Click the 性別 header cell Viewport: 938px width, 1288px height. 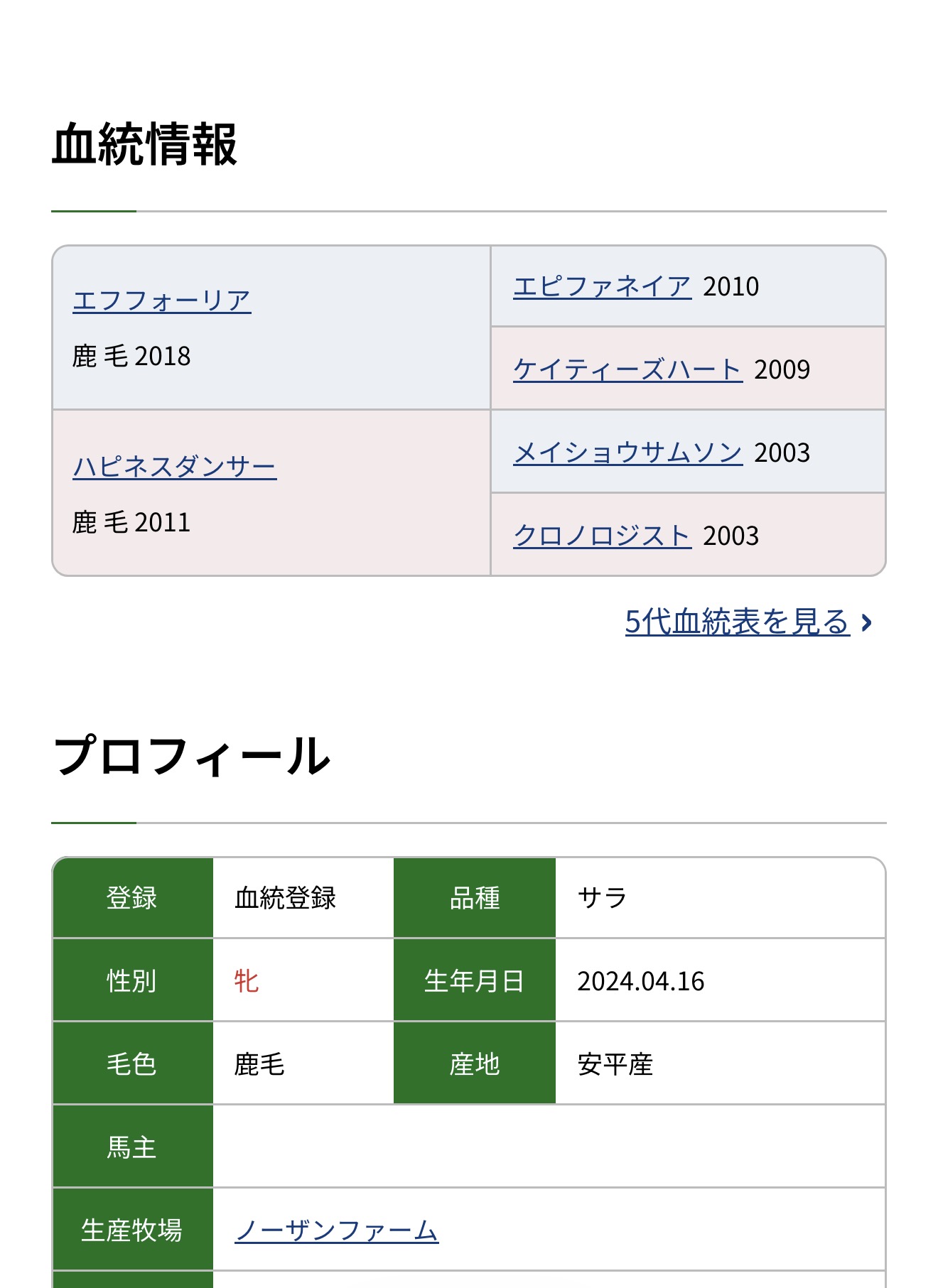[x=133, y=981]
